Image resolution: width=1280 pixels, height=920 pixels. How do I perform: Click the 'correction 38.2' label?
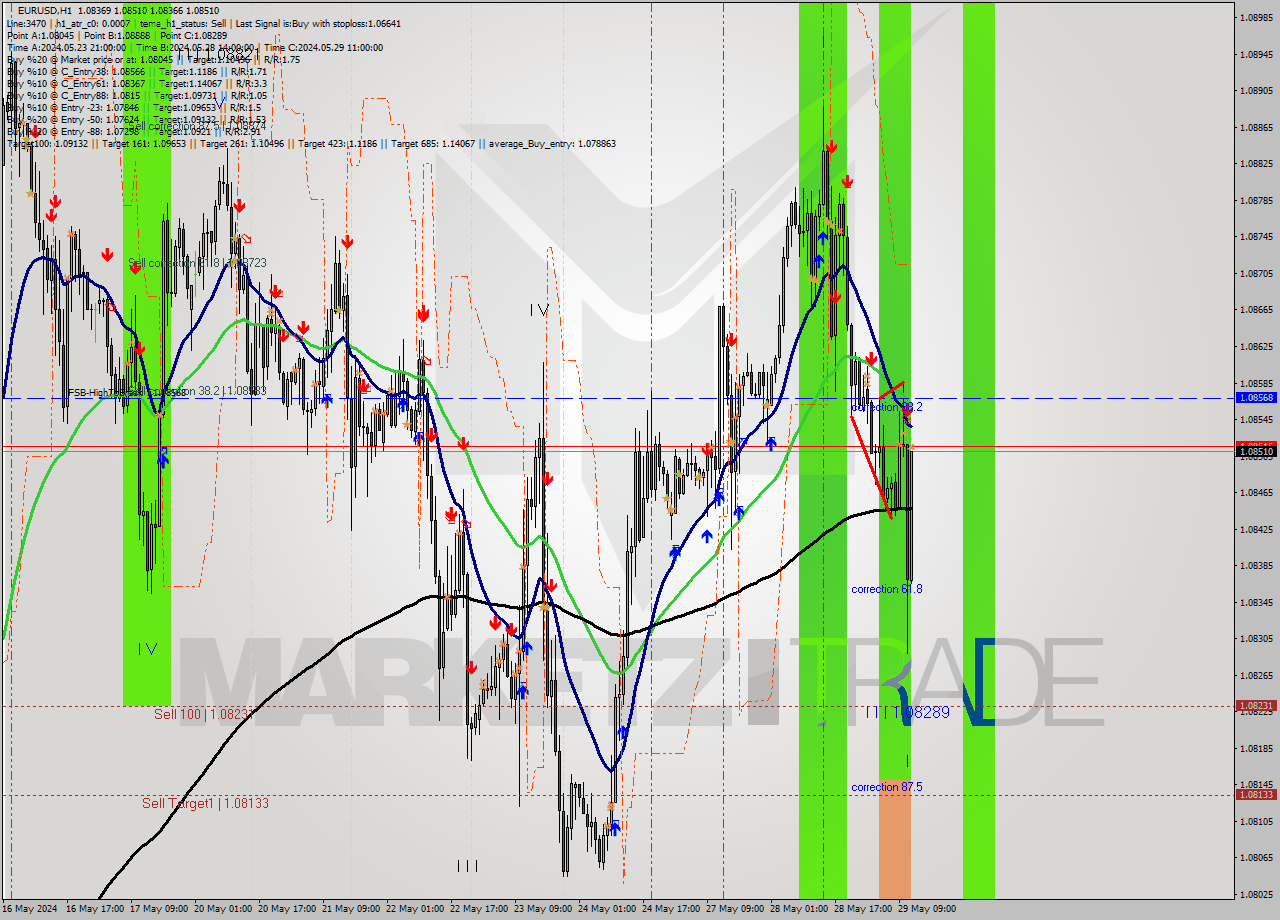point(887,407)
